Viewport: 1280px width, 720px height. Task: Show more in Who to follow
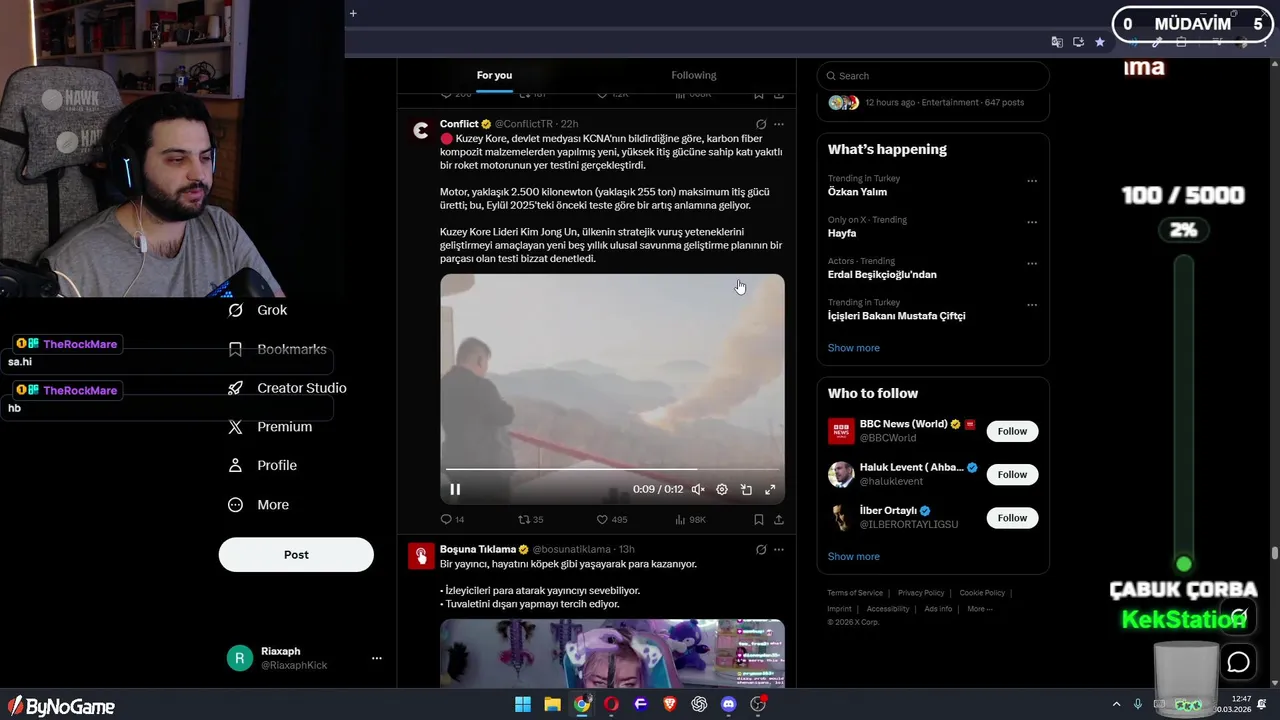click(x=853, y=557)
